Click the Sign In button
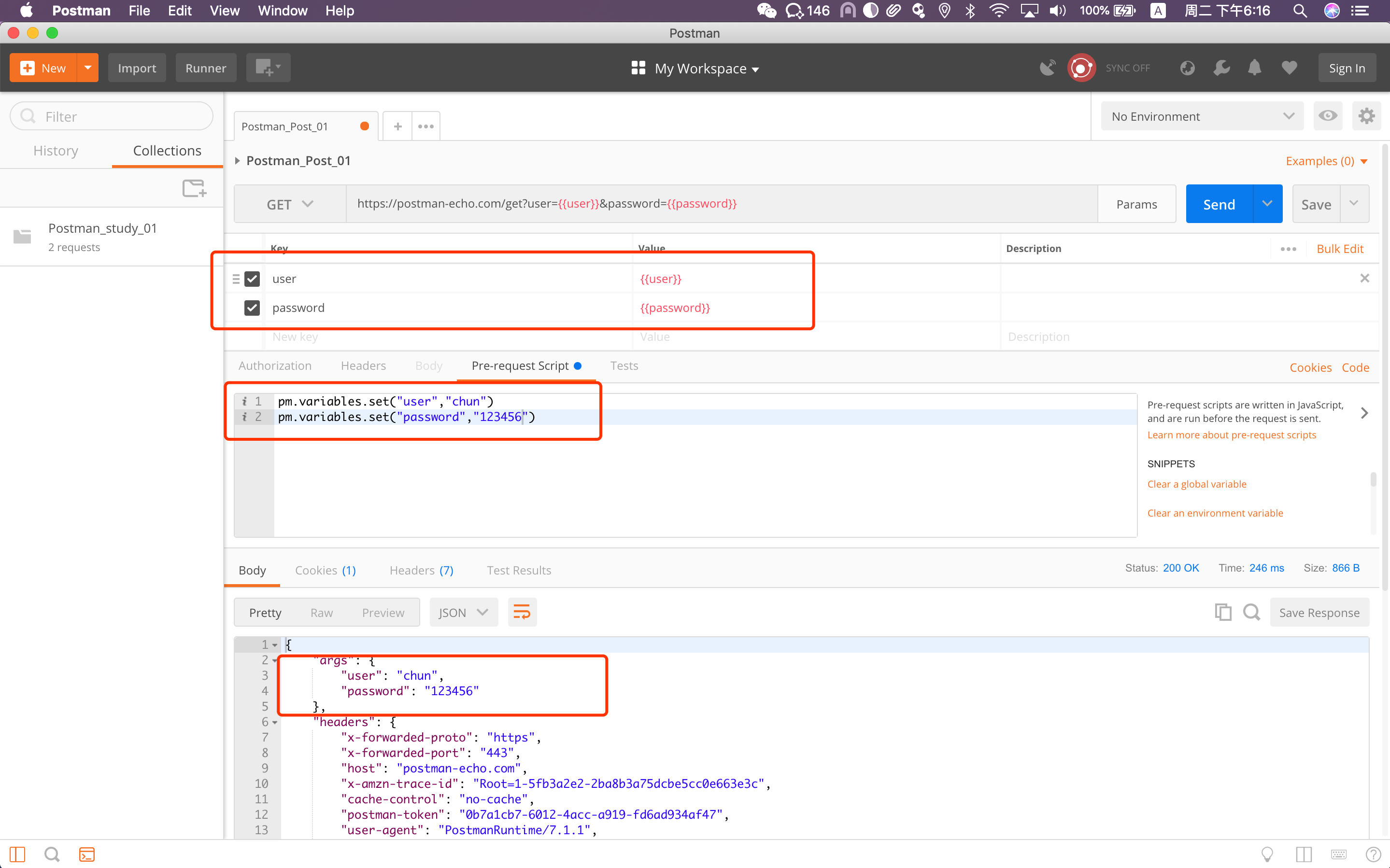The image size is (1390, 868). (x=1347, y=68)
